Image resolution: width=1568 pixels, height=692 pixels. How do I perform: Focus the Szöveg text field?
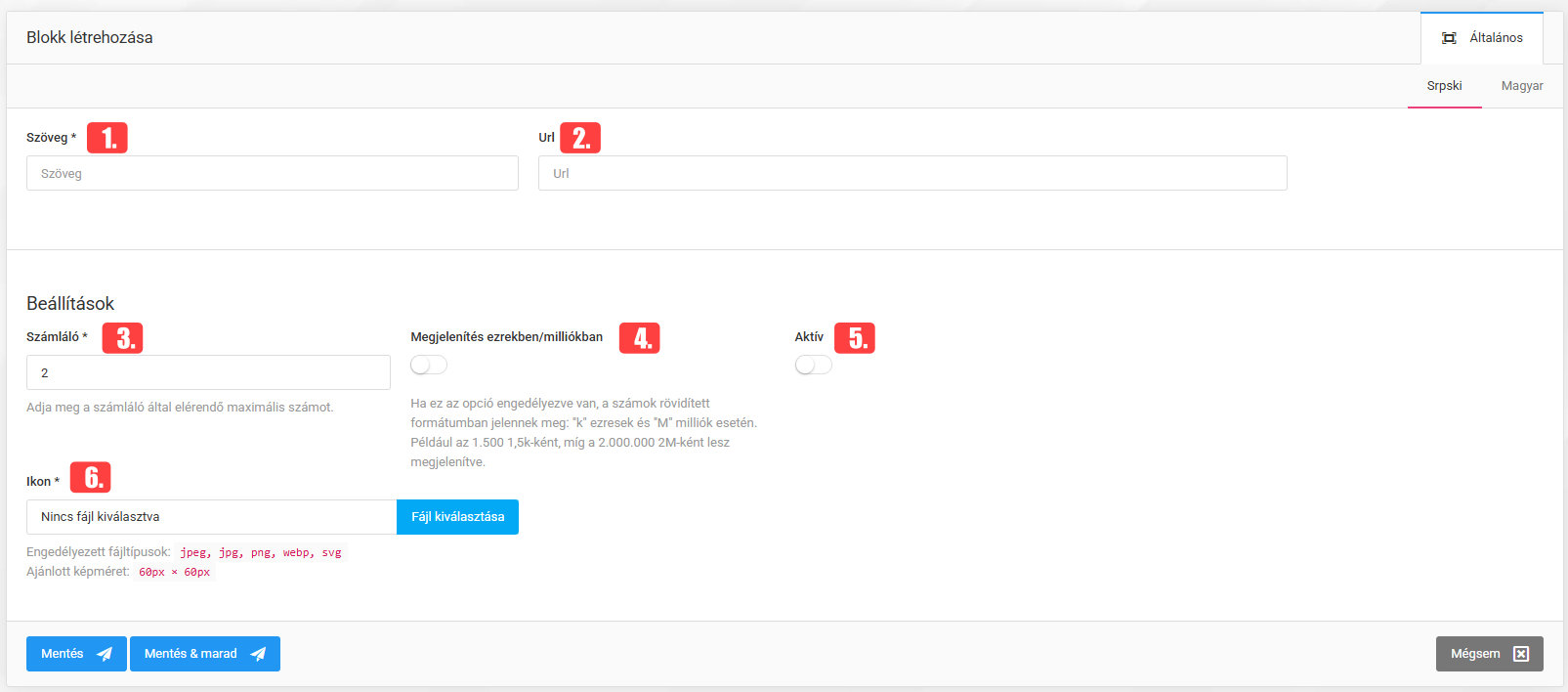pos(272,173)
